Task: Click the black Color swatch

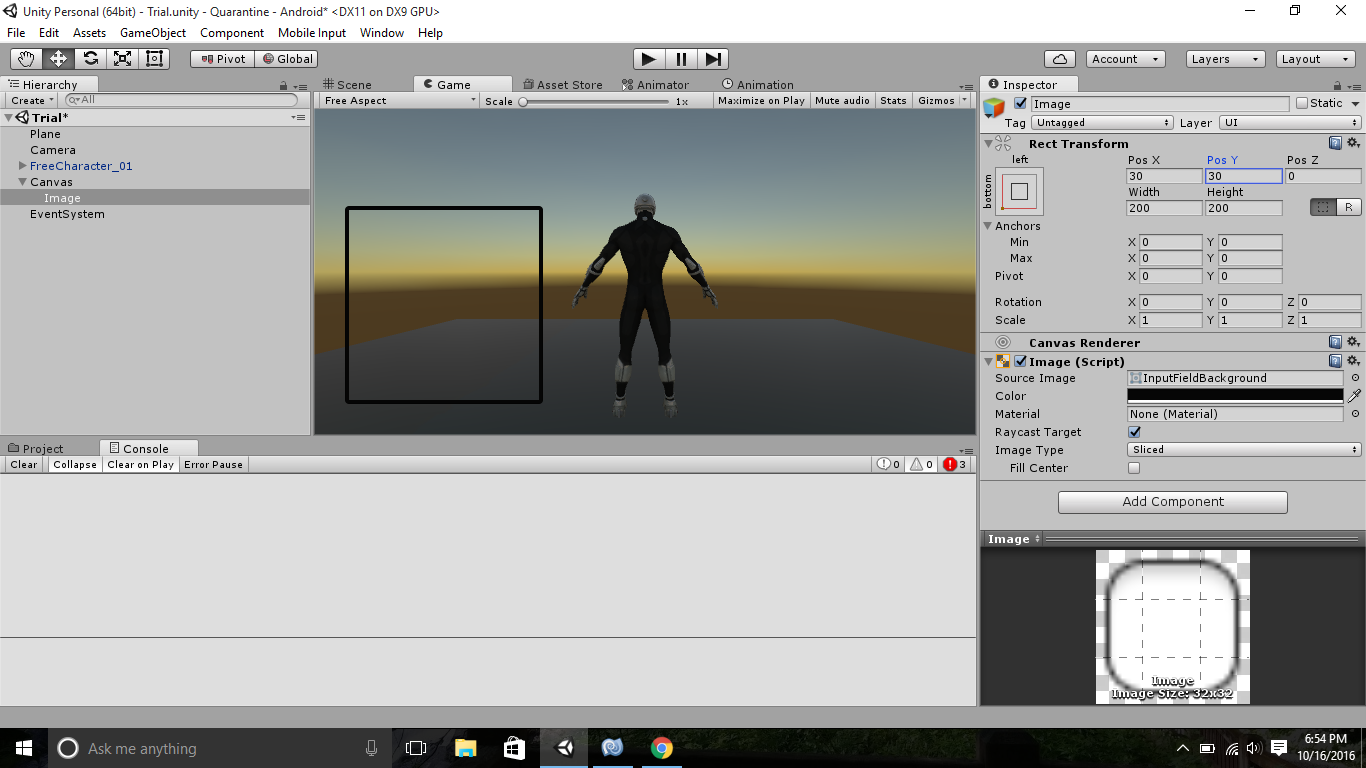Action: click(1235, 396)
